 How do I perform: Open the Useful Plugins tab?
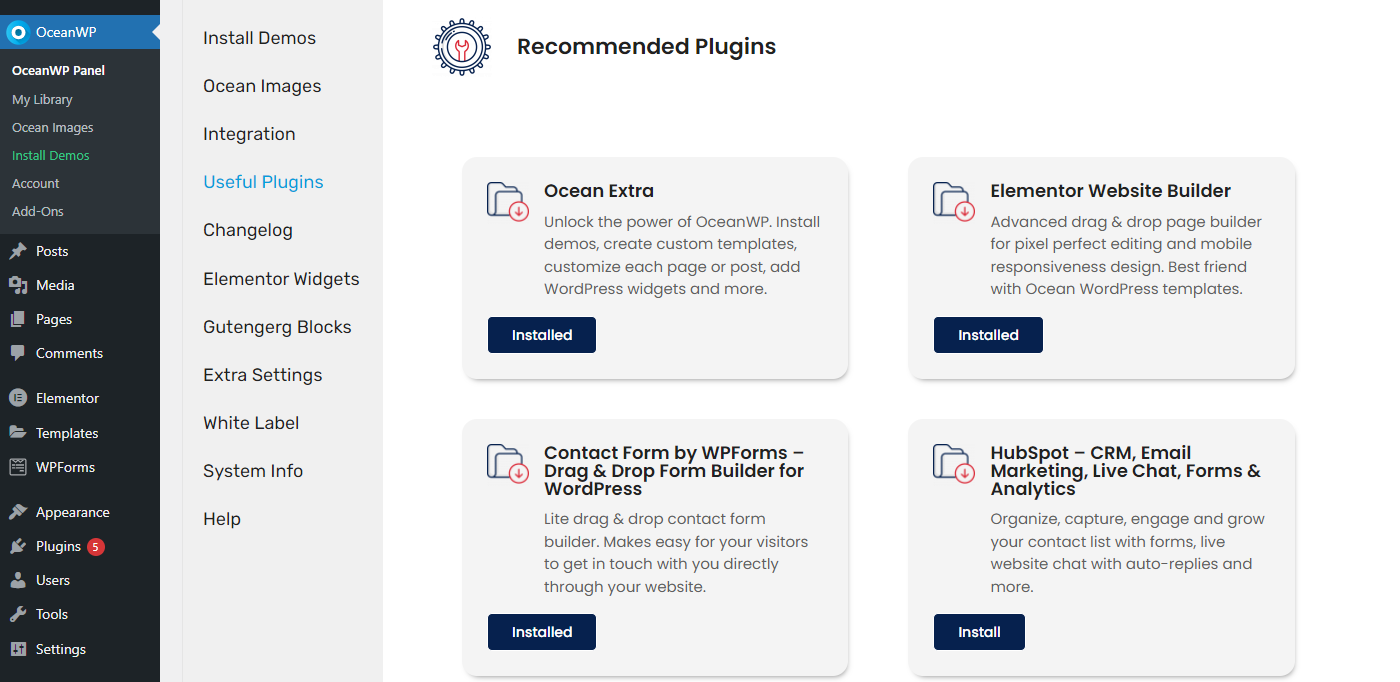click(x=263, y=182)
